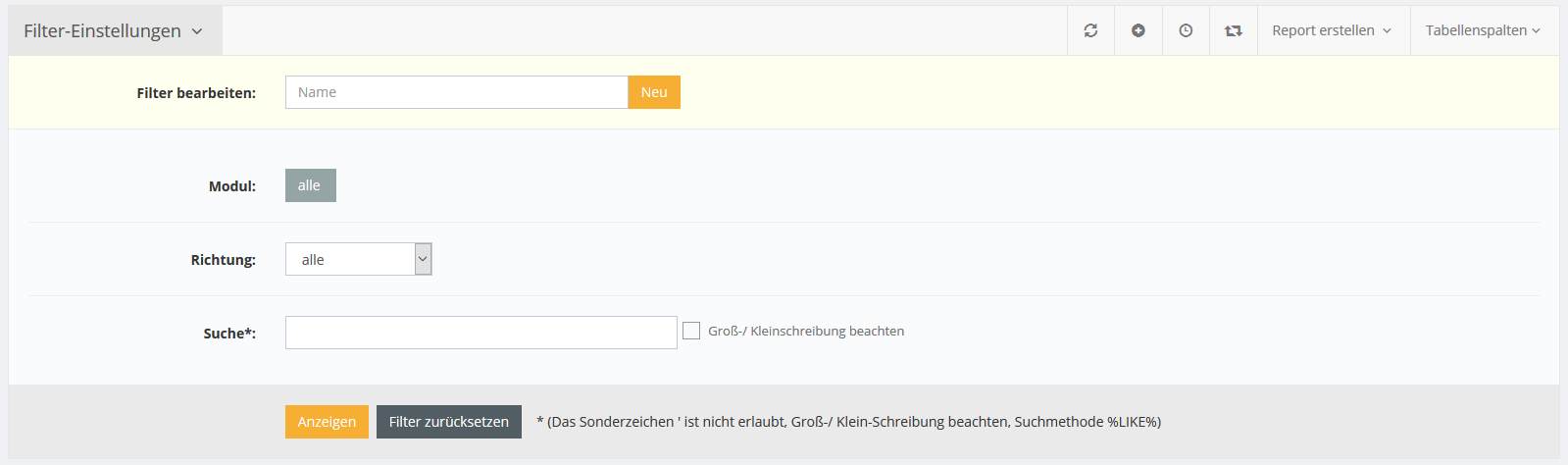Click the plus circle icon
The image size is (1568, 465).
point(1138,30)
